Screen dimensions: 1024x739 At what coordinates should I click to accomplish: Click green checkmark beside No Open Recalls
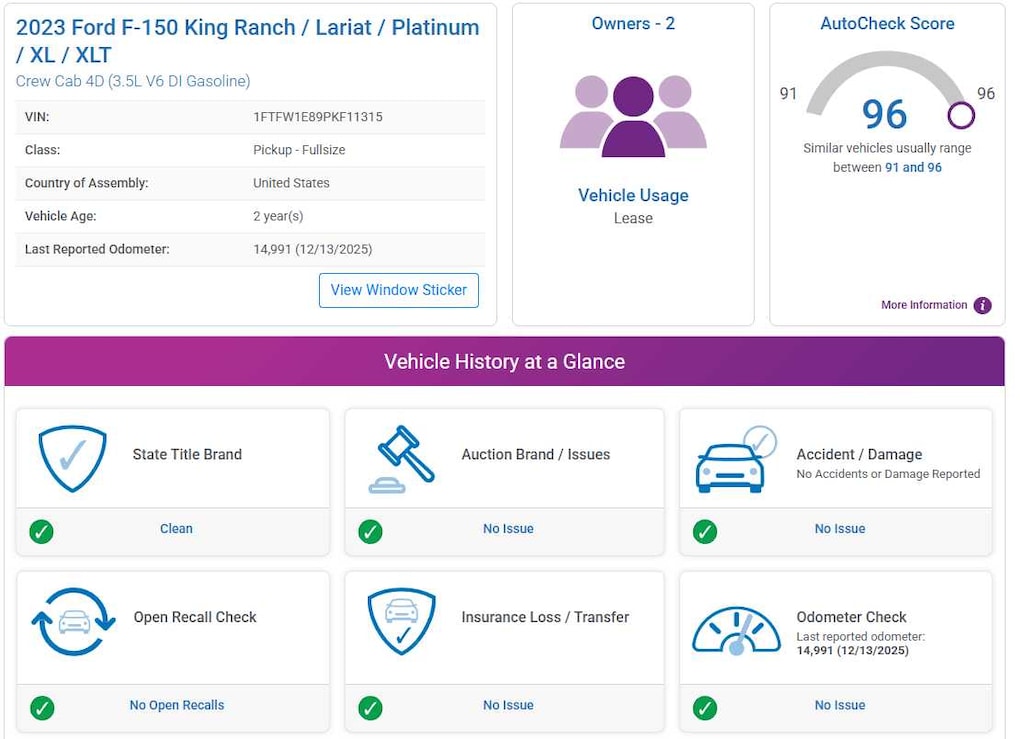(42, 708)
